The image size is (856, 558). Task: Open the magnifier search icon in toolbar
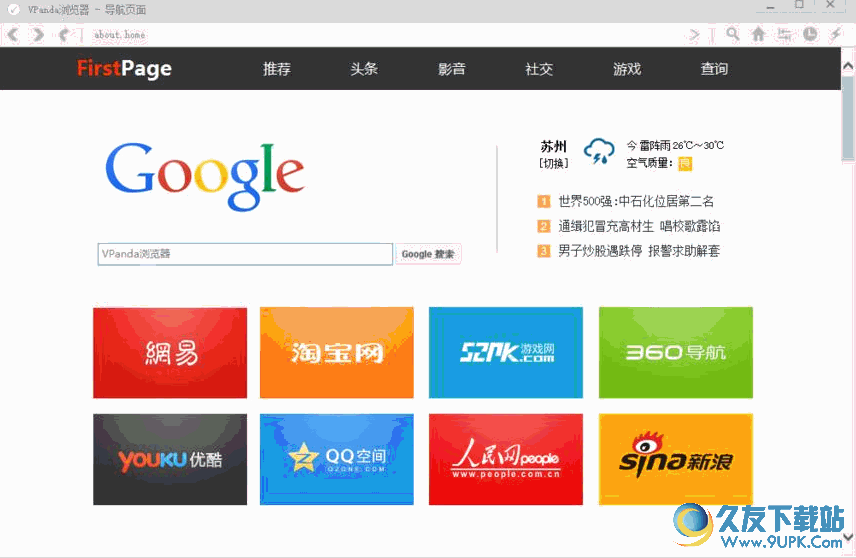coord(733,34)
